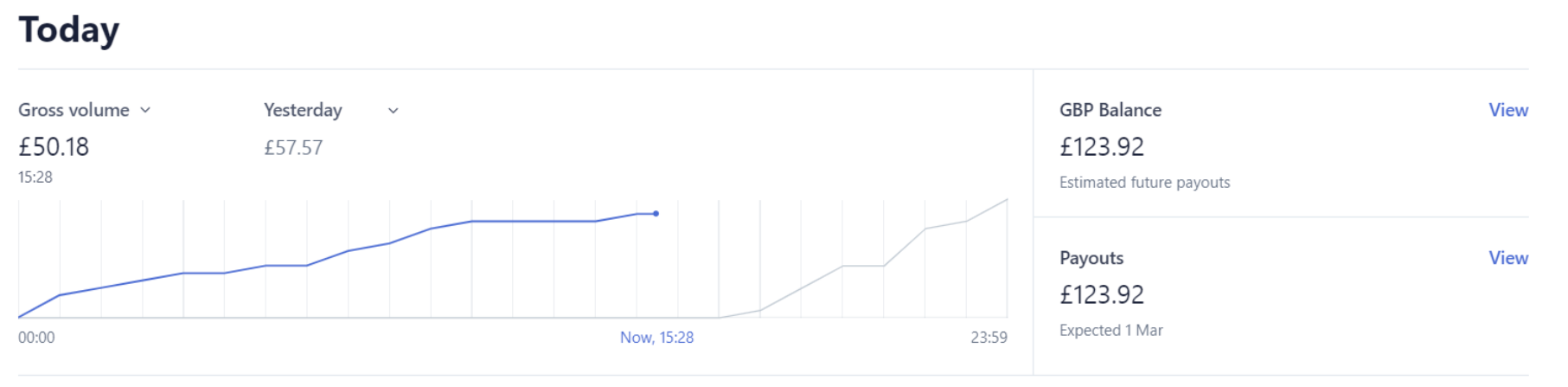1568x387 pixels.
Task: Click the chevron icon beside Gross volume
Action: (145, 110)
